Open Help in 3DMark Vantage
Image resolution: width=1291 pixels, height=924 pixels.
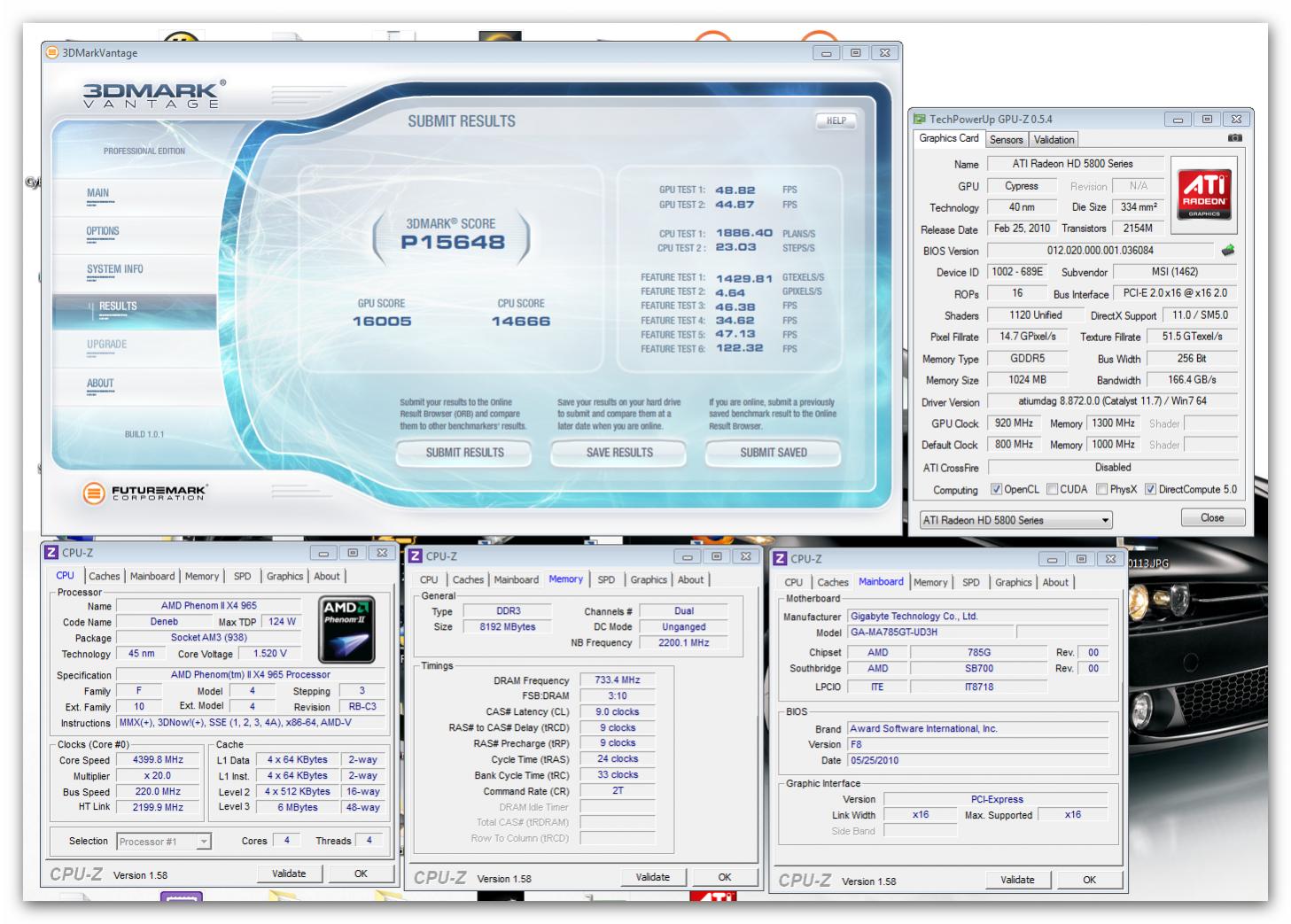[836, 120]
